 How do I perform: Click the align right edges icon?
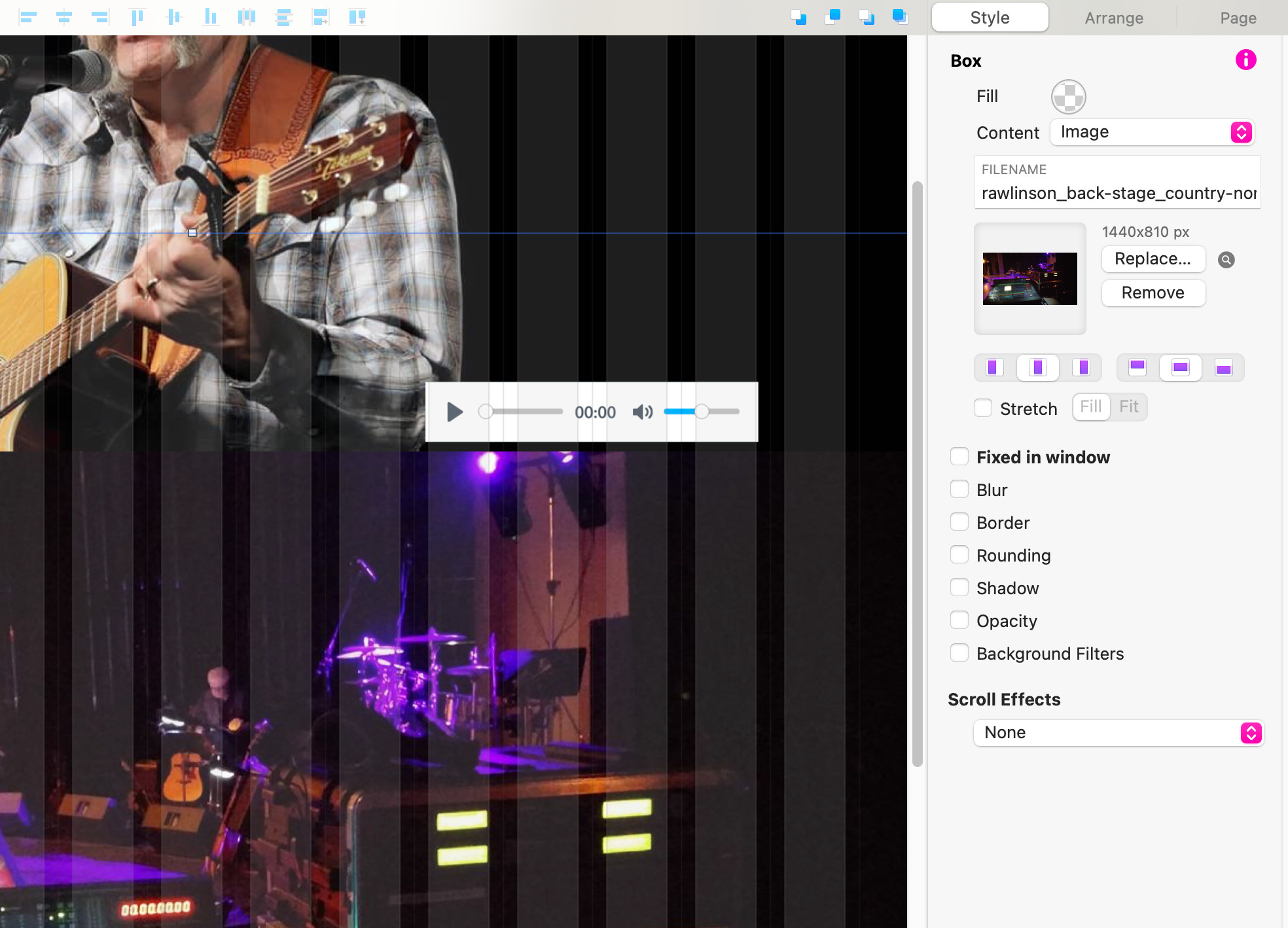click(100, 17)
